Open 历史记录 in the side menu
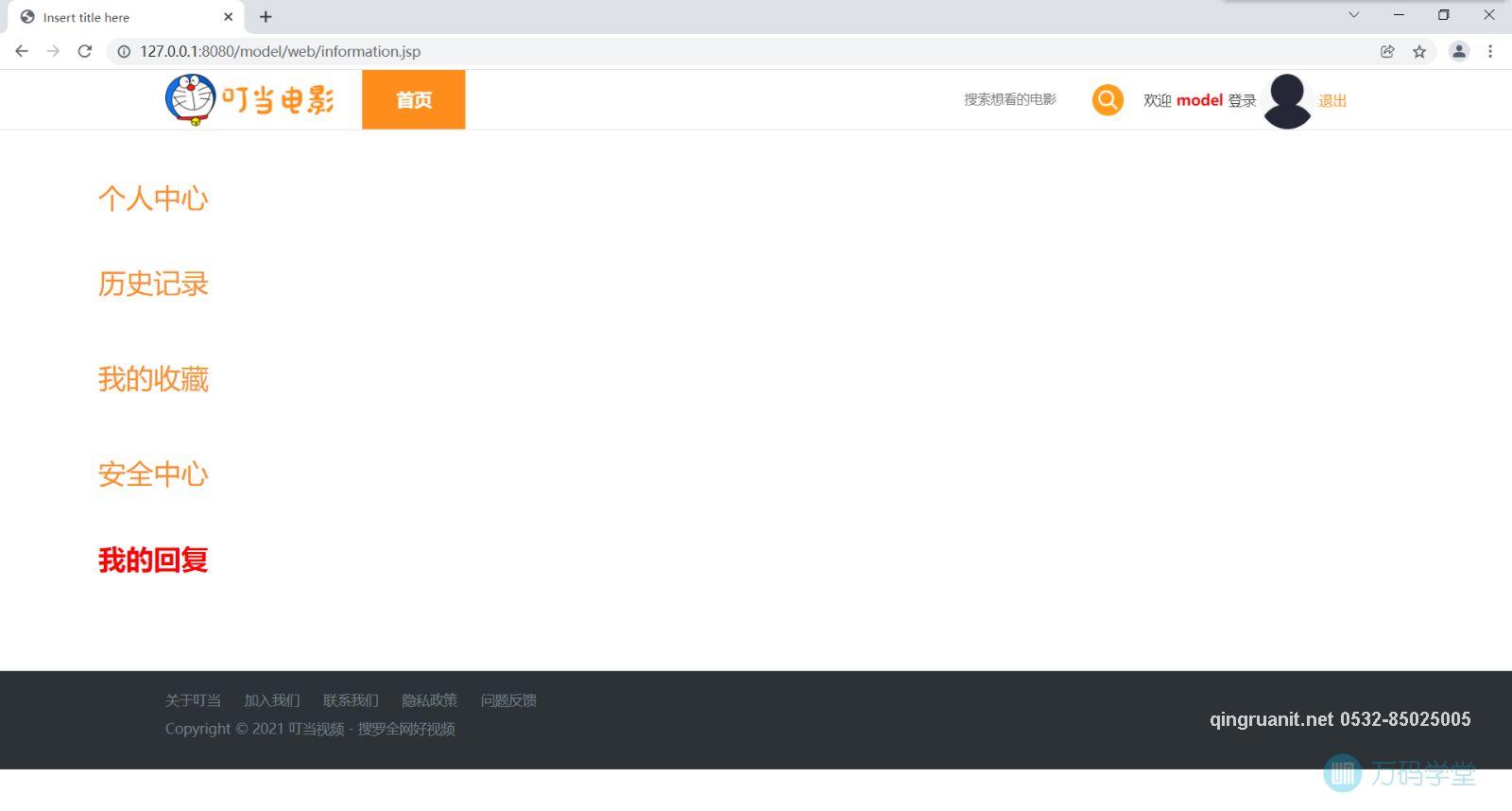Viewport: 1512px width, 811px height. 153,284
